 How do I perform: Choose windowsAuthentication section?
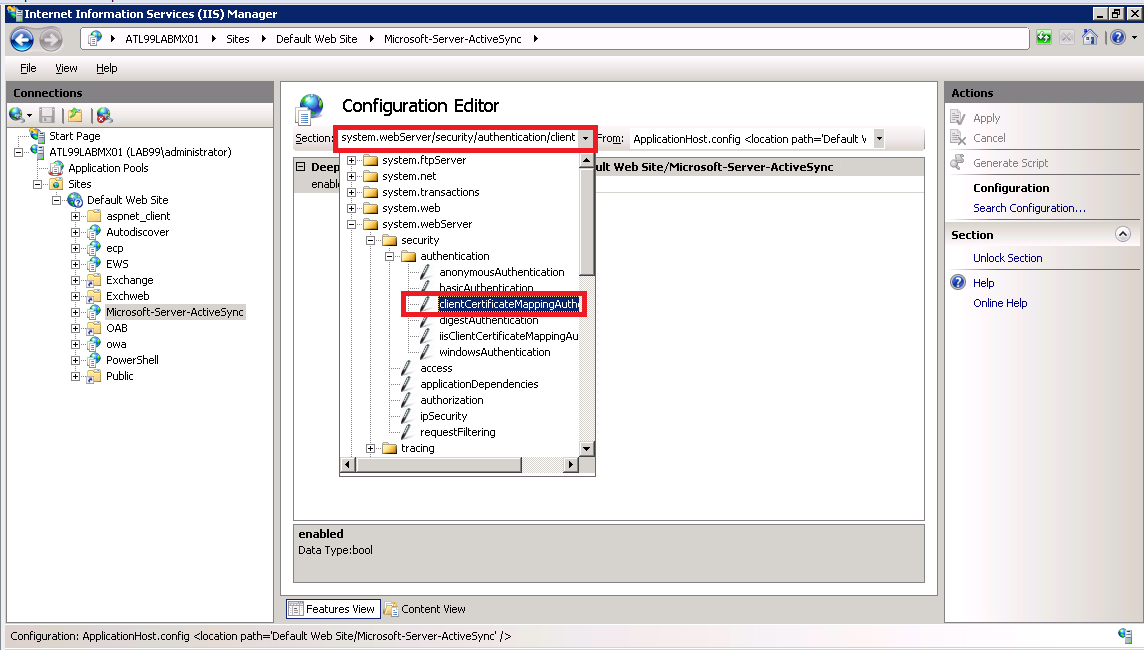495,352
